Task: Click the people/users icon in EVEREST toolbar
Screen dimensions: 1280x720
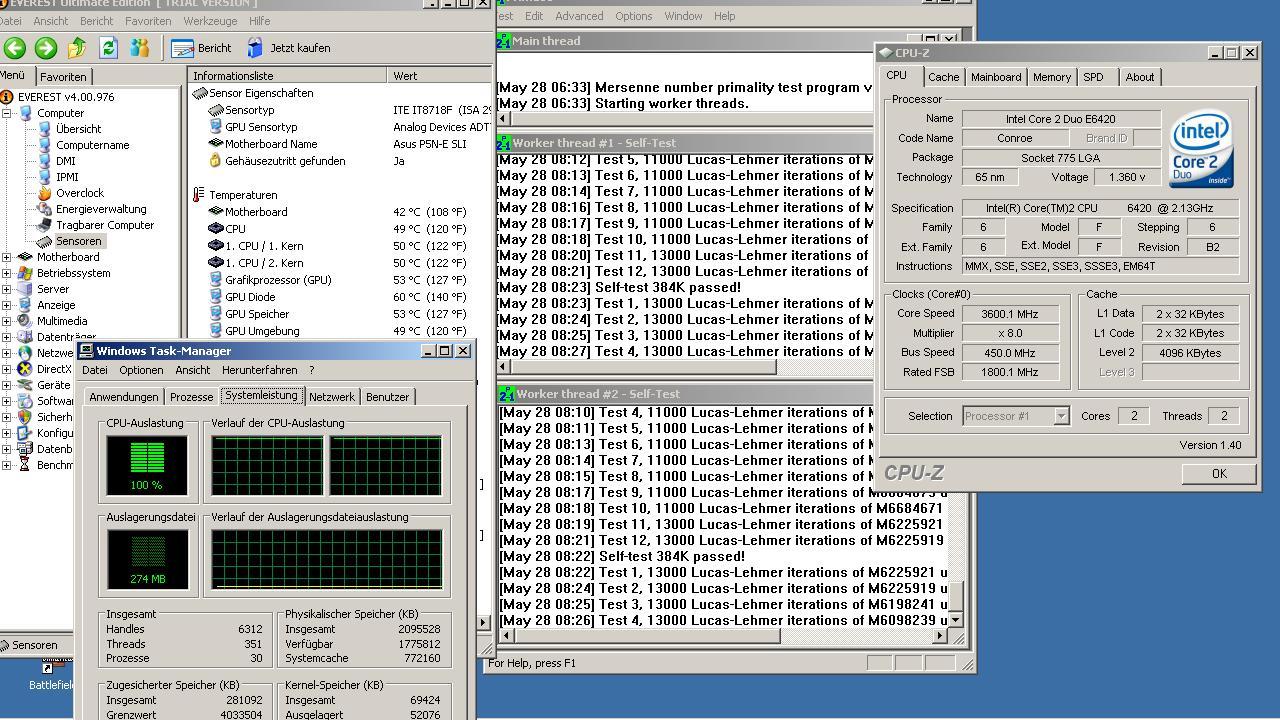Action: pos(139,47)
